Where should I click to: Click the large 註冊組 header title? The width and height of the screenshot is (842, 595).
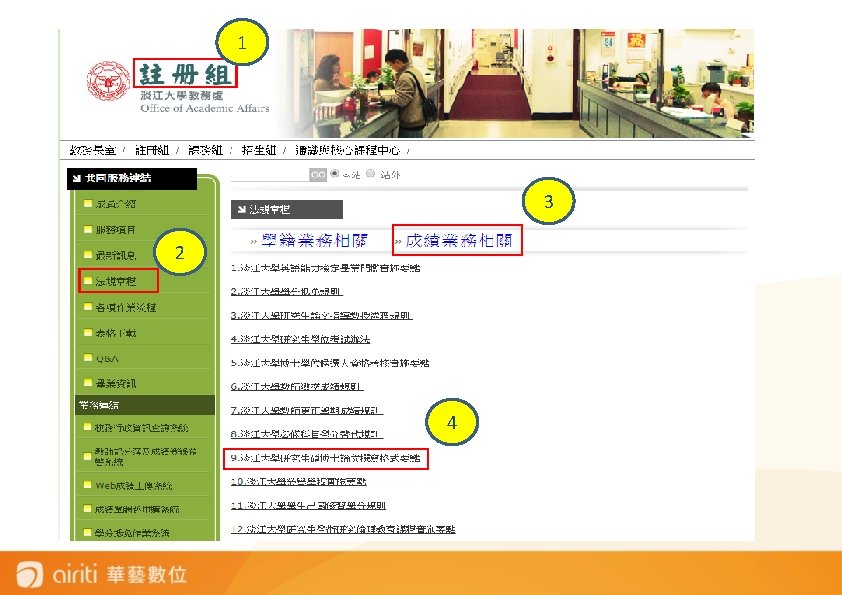click(x=185, y=74)
